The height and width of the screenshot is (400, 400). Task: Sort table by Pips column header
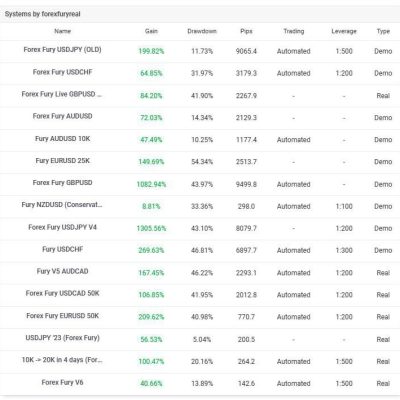pos(246,31)
